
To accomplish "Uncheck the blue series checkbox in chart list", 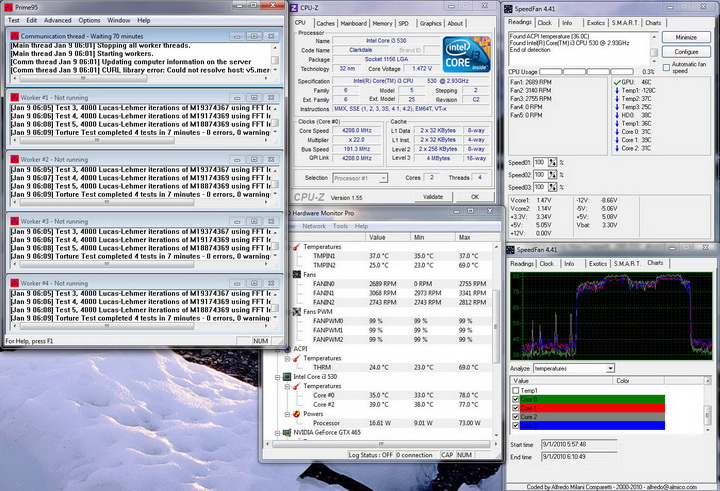I will click(516, 425).
